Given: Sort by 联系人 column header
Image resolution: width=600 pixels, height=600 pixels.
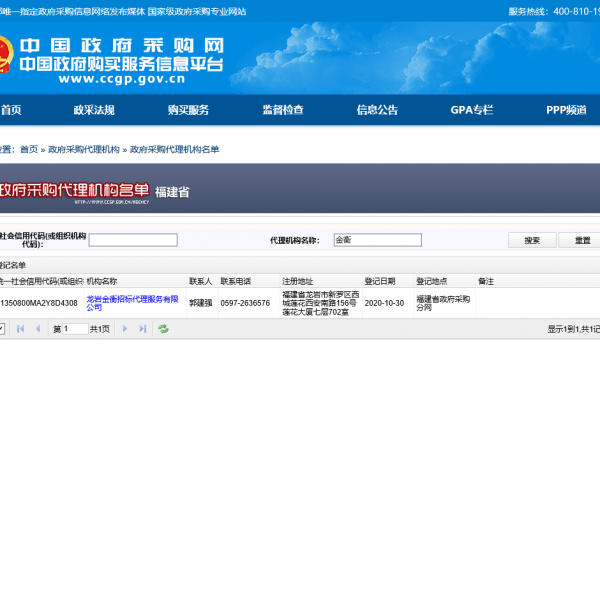Looking at the screenshot, I should (x=202, y=281).
